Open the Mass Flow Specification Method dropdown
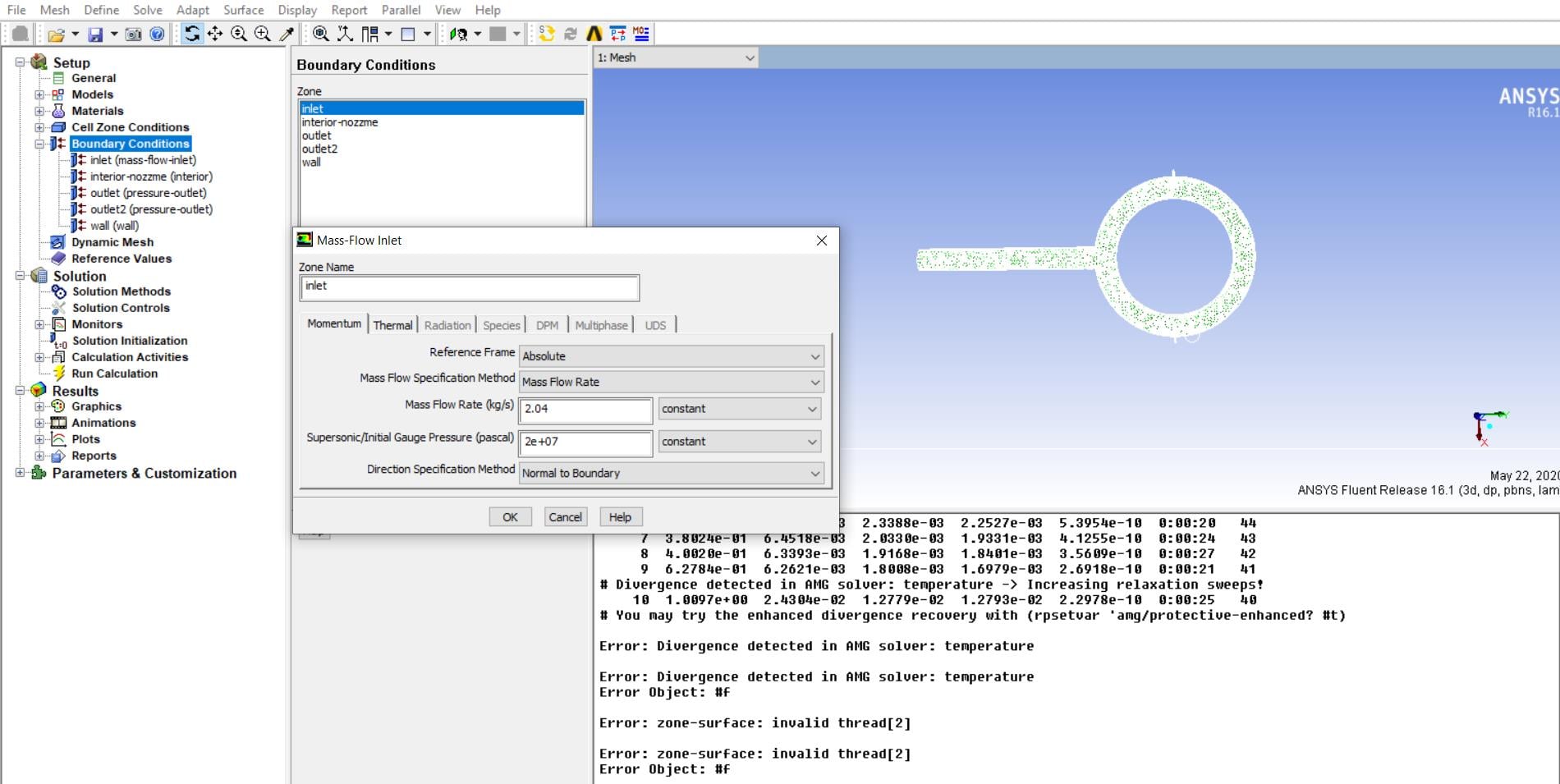The width and height of the screenshot is (1560, 784). [672, 382]
